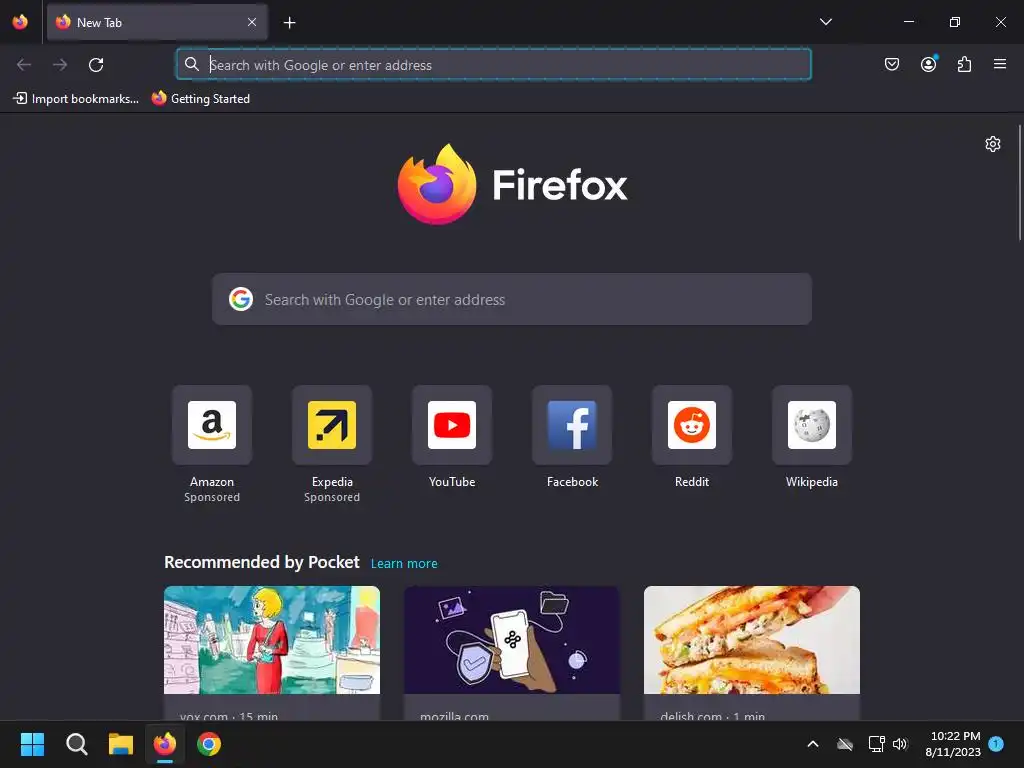Screen dimensions: 1024x768
Task: Click the page vertical scrollbar
Action: (x=1019, y=183)
